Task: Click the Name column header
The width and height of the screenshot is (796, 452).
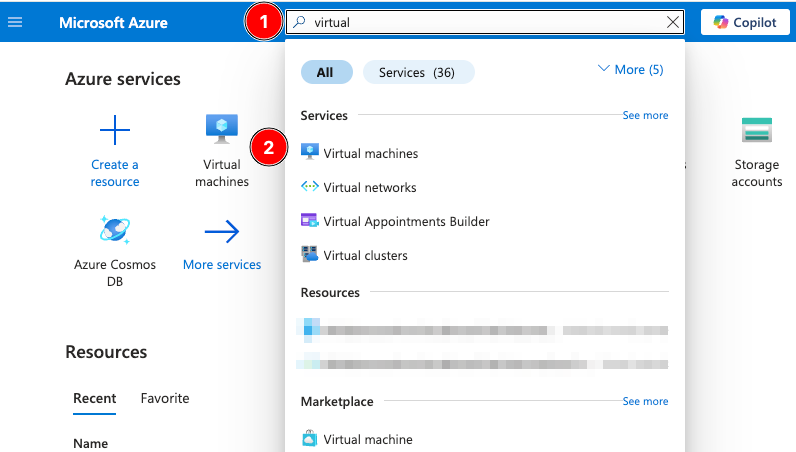Action: [x=90, y=443]
